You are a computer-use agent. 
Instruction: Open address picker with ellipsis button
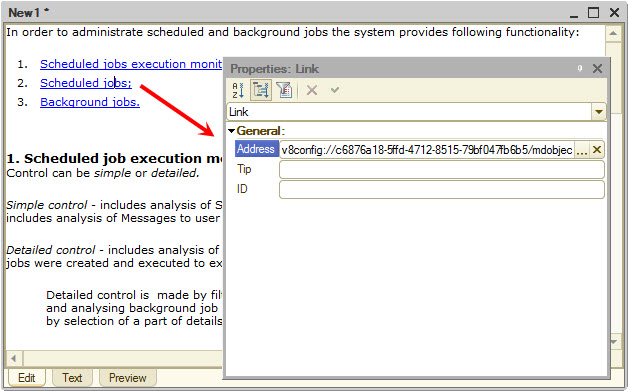[x=582, y=150]
